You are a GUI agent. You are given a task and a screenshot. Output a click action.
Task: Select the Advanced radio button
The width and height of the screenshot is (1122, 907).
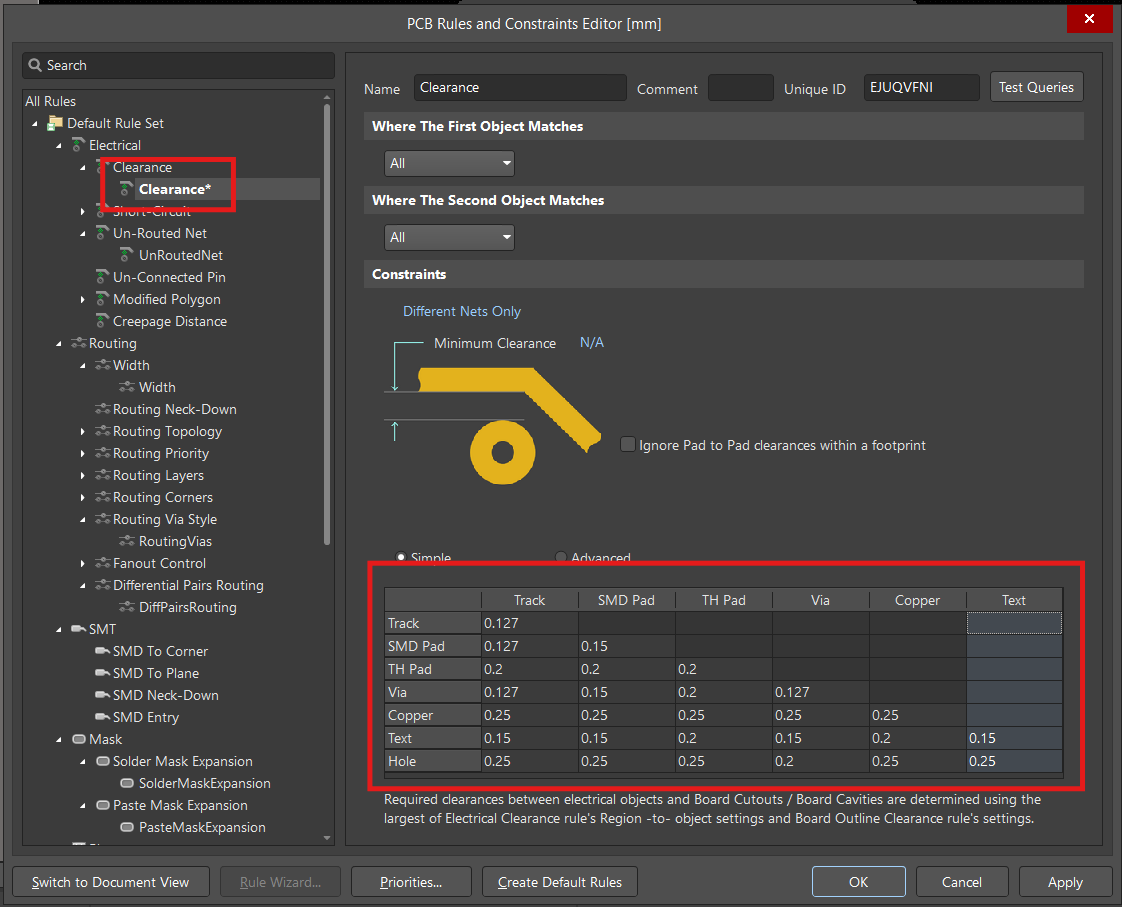[x=561, y=557]
